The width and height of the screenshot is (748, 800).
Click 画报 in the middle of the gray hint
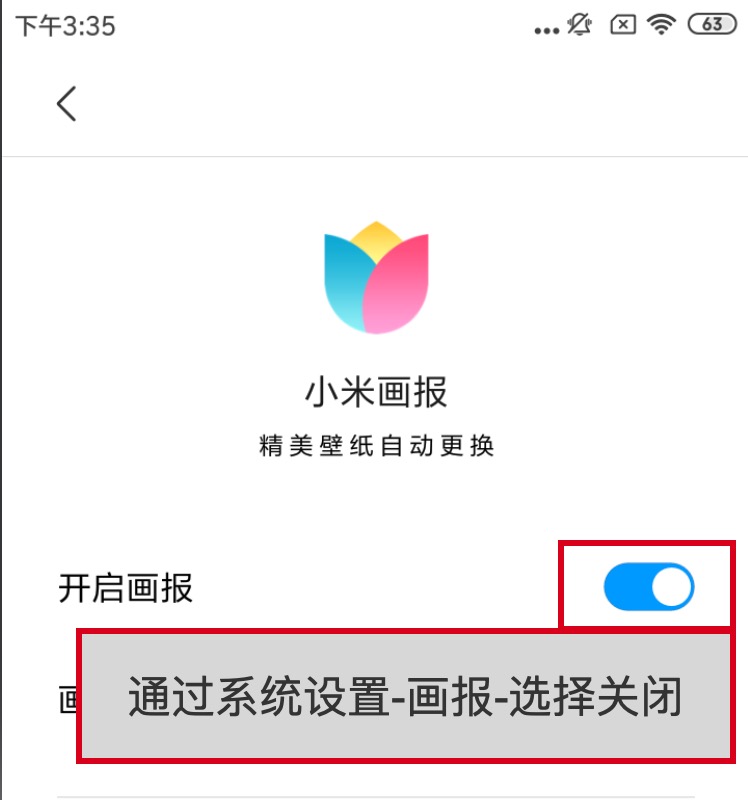point(450,696)
